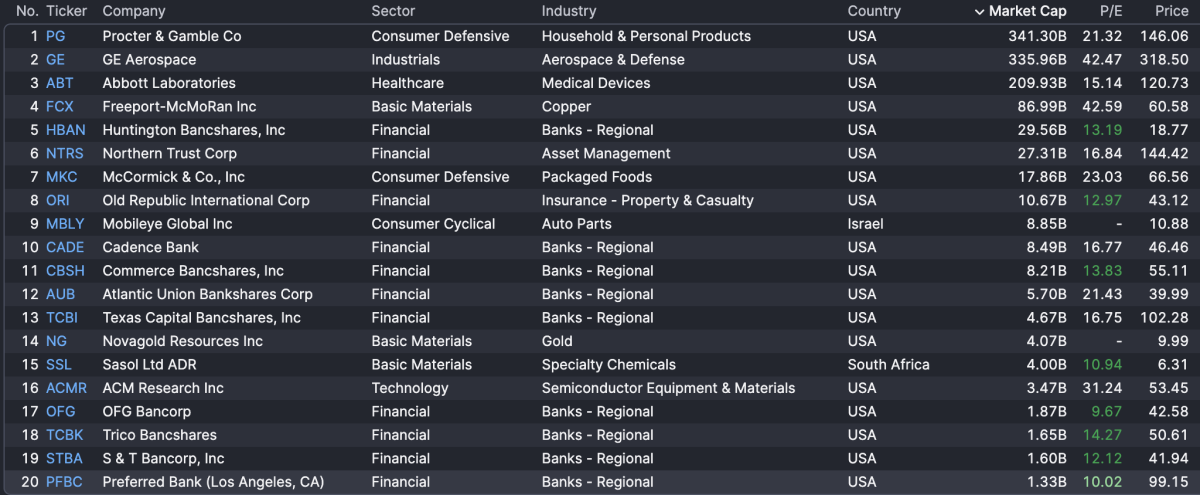
Task: Select the ABT ticker link
Action: tap(59, 83)
